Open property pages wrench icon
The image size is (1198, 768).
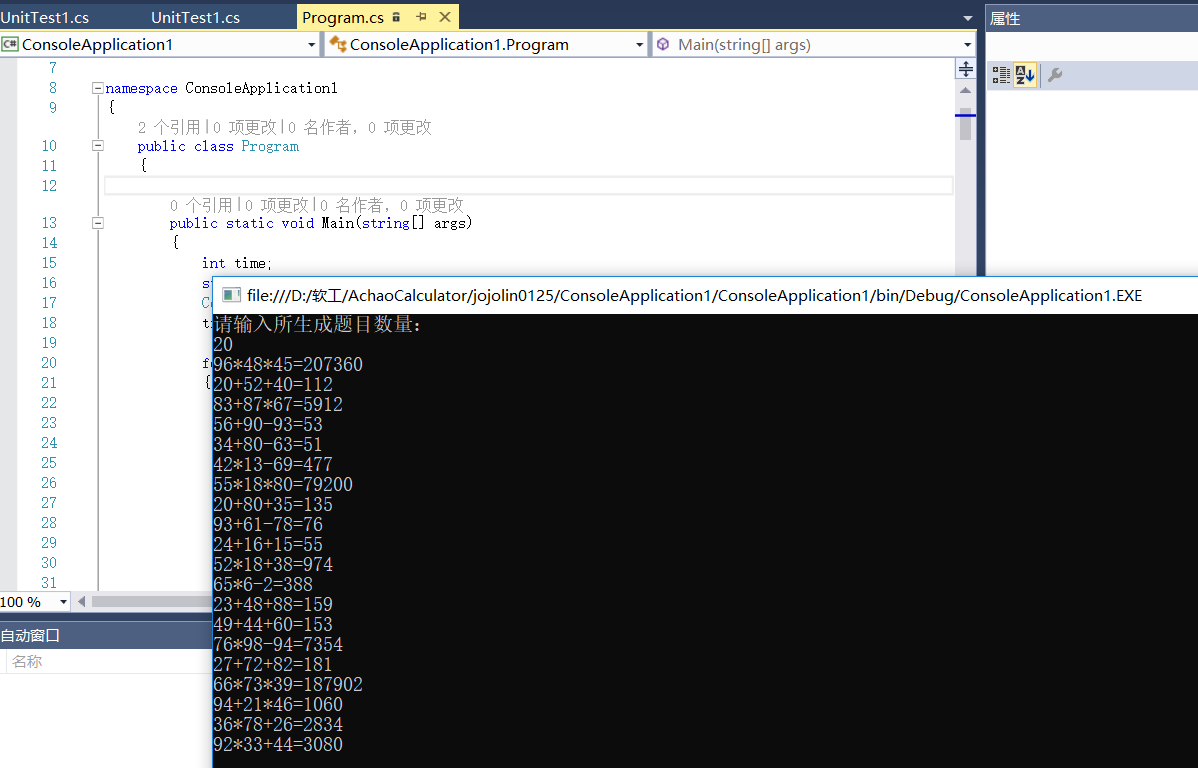(x=1055, y=75)
